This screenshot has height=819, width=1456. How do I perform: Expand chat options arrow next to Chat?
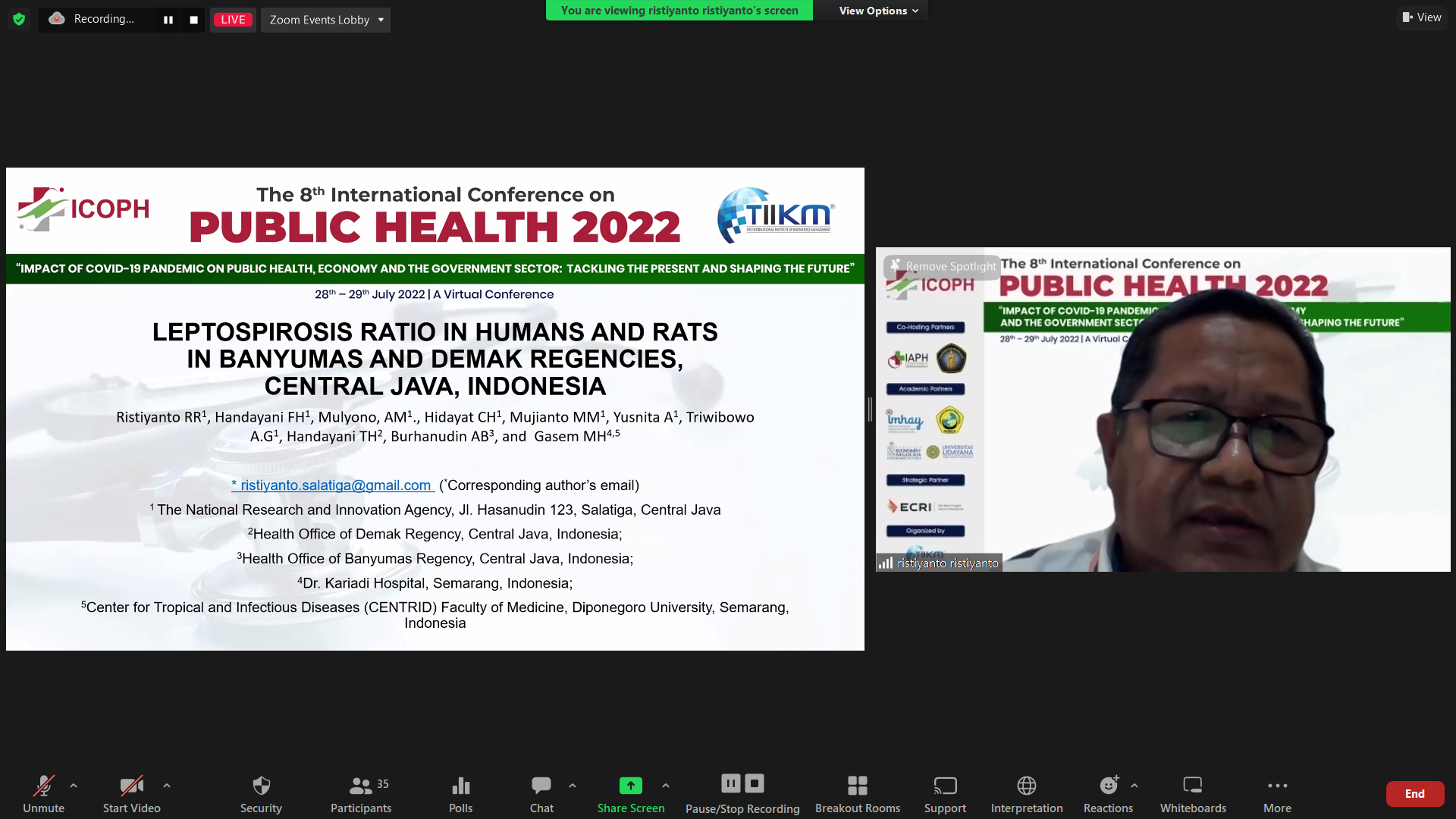tap(573, 786)
